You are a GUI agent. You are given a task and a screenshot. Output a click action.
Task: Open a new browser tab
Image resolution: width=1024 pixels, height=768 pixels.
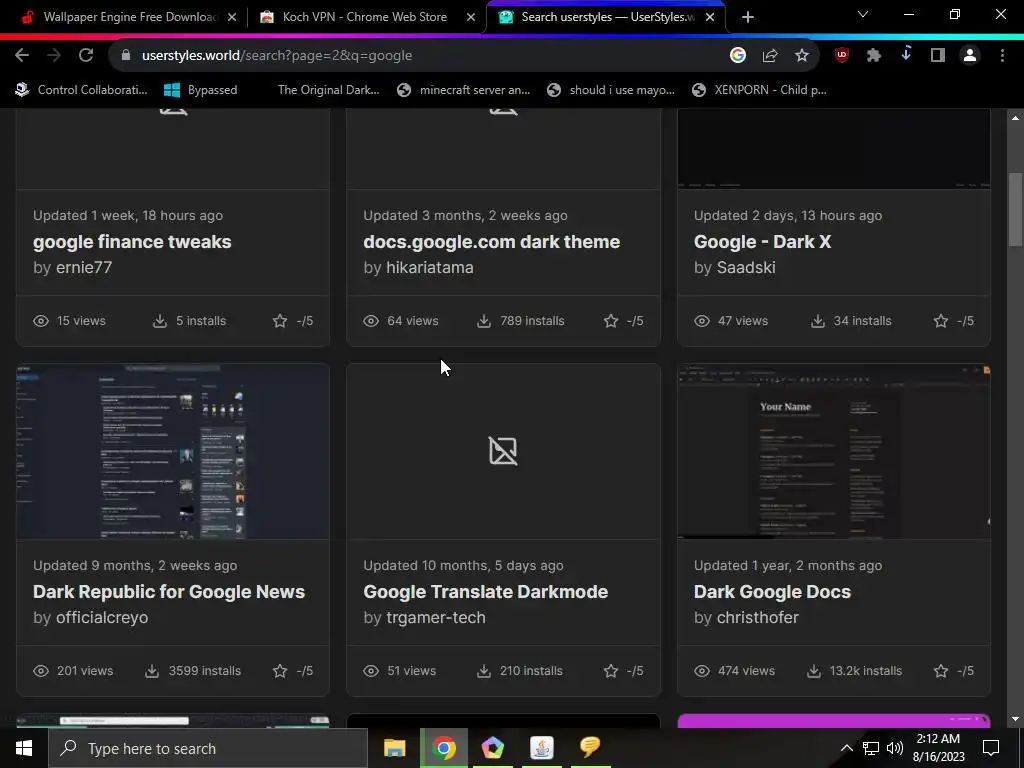click(748, 17)
